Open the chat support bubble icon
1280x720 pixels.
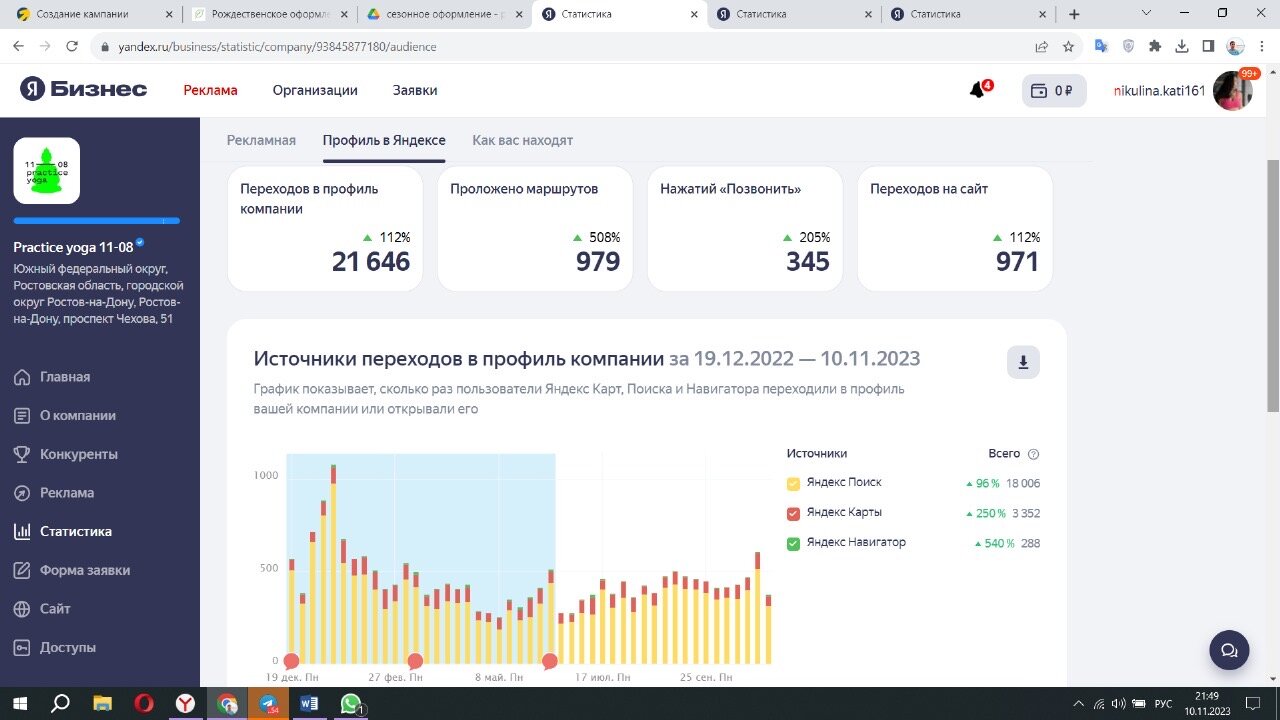1229,650
